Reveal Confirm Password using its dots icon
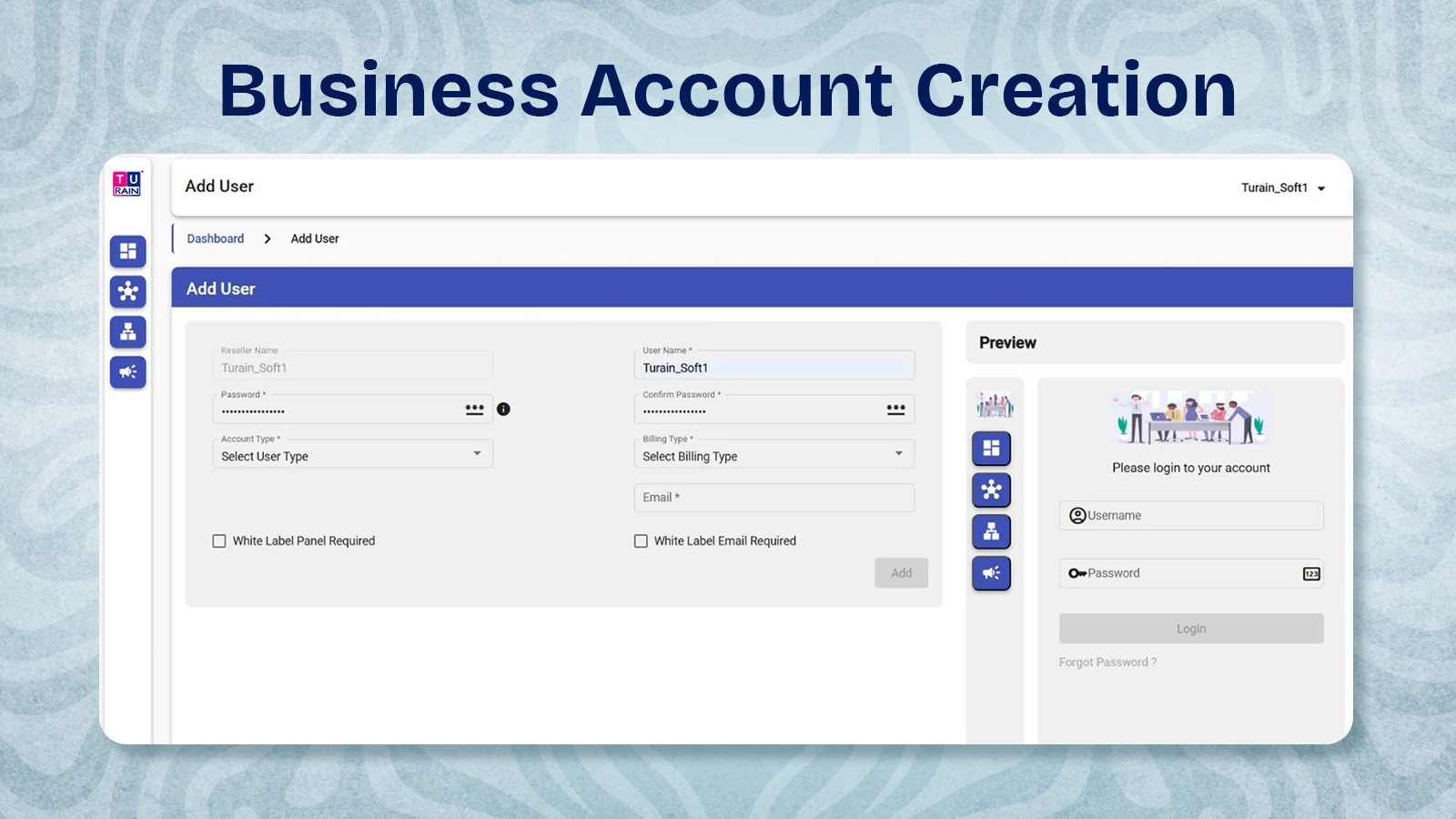Viewport: 1456px width, 819px height. [895, 409]
